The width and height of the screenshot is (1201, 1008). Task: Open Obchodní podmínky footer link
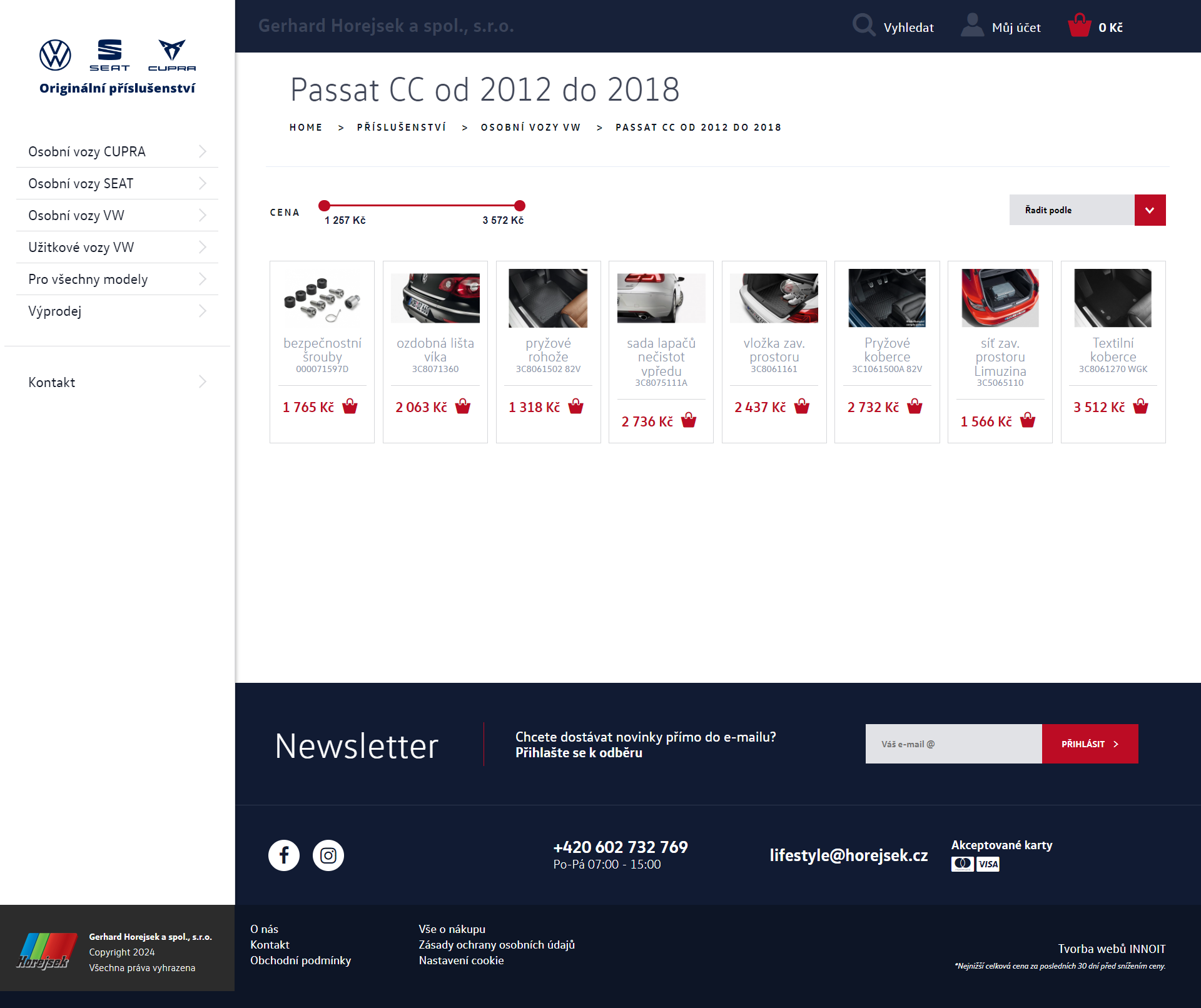tap(300, 960)
